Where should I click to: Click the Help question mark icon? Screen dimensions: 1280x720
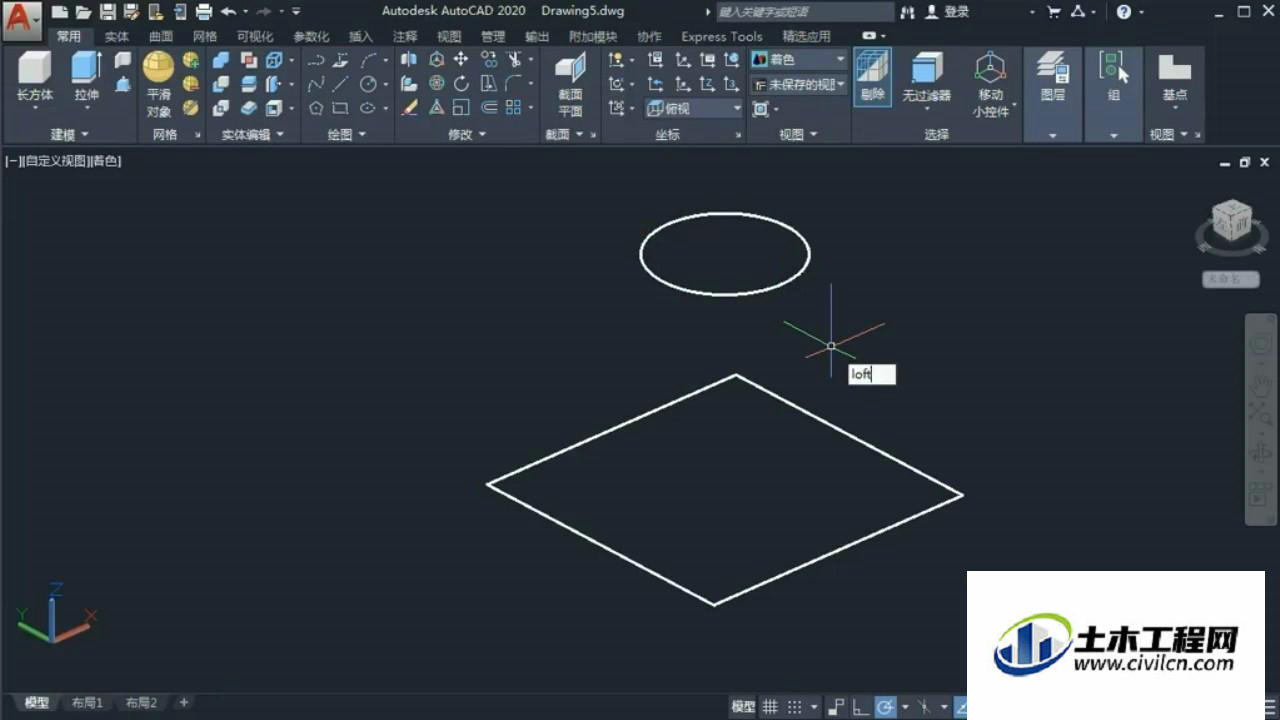[1124, 12]
